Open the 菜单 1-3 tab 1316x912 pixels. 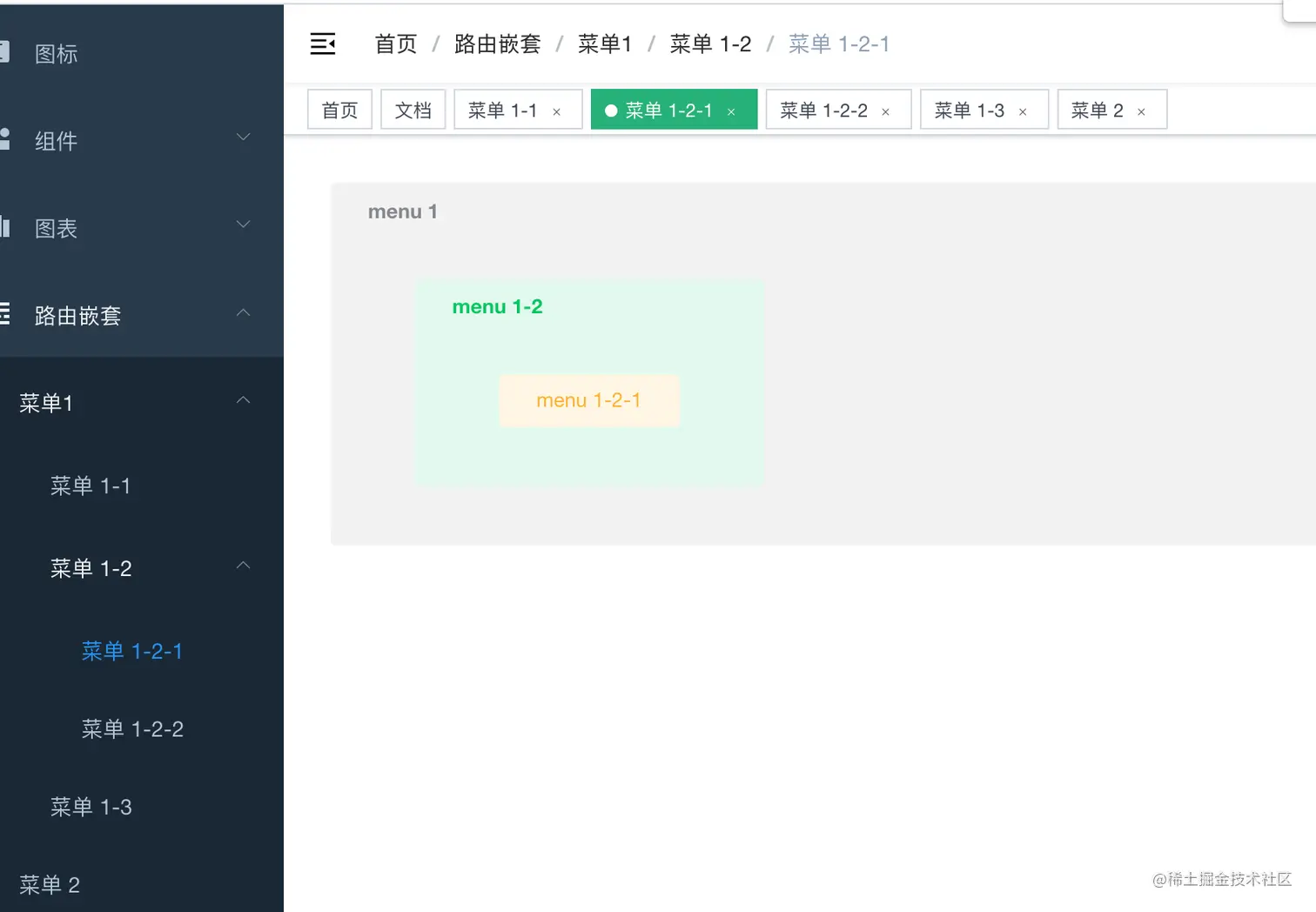coord(984,110)
